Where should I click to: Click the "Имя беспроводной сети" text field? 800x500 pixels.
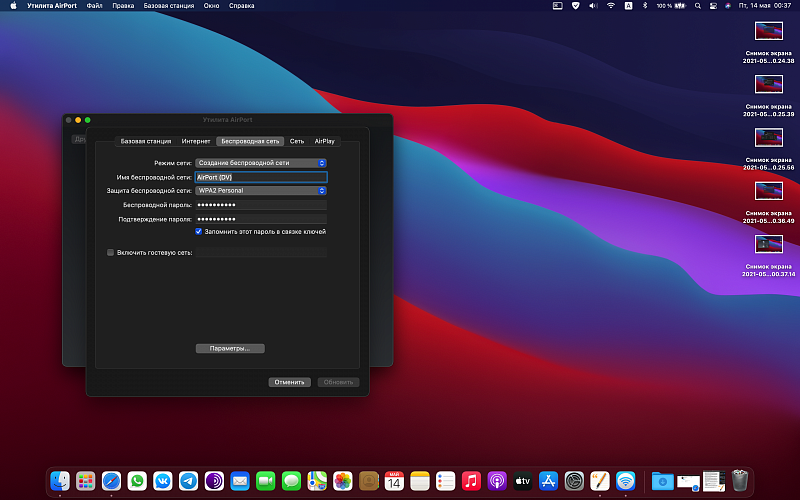pyautogui.click(x=260, y=177)
